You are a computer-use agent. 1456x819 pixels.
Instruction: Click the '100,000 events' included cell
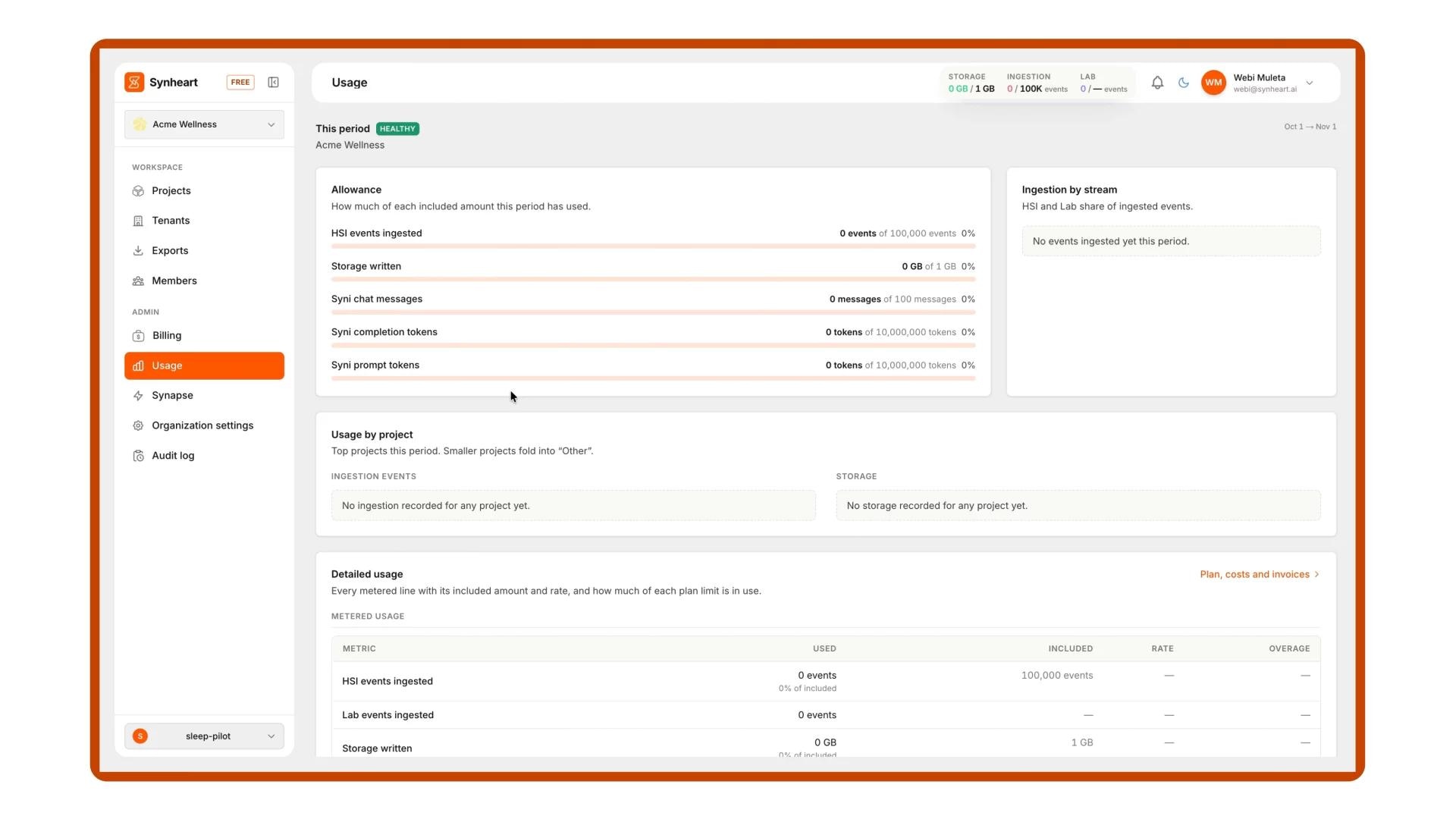[x=1057, y=676]
